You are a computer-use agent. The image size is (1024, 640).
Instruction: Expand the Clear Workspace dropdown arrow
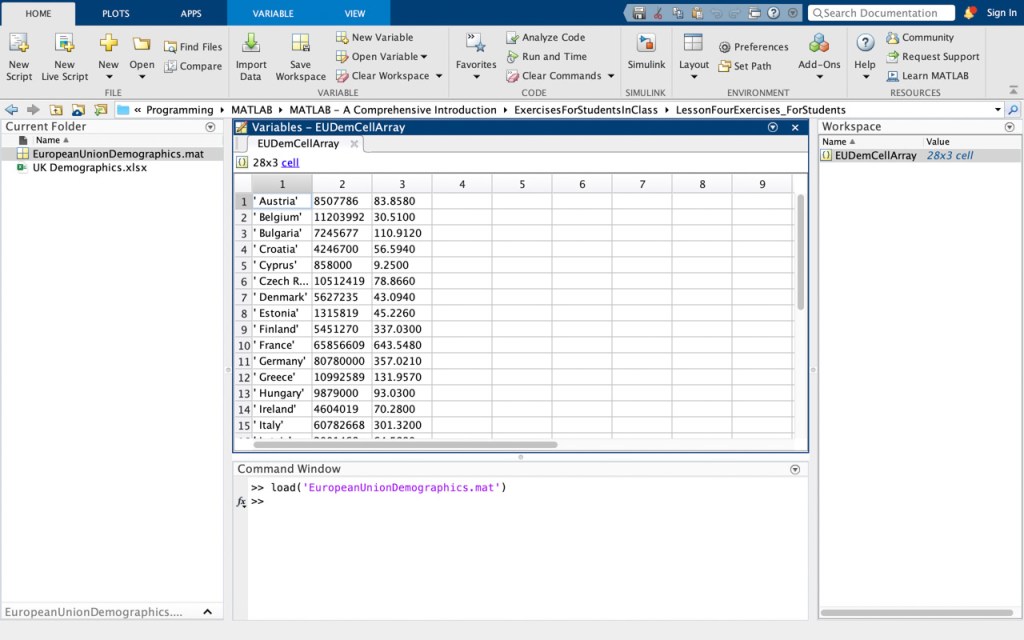(439, 76)
